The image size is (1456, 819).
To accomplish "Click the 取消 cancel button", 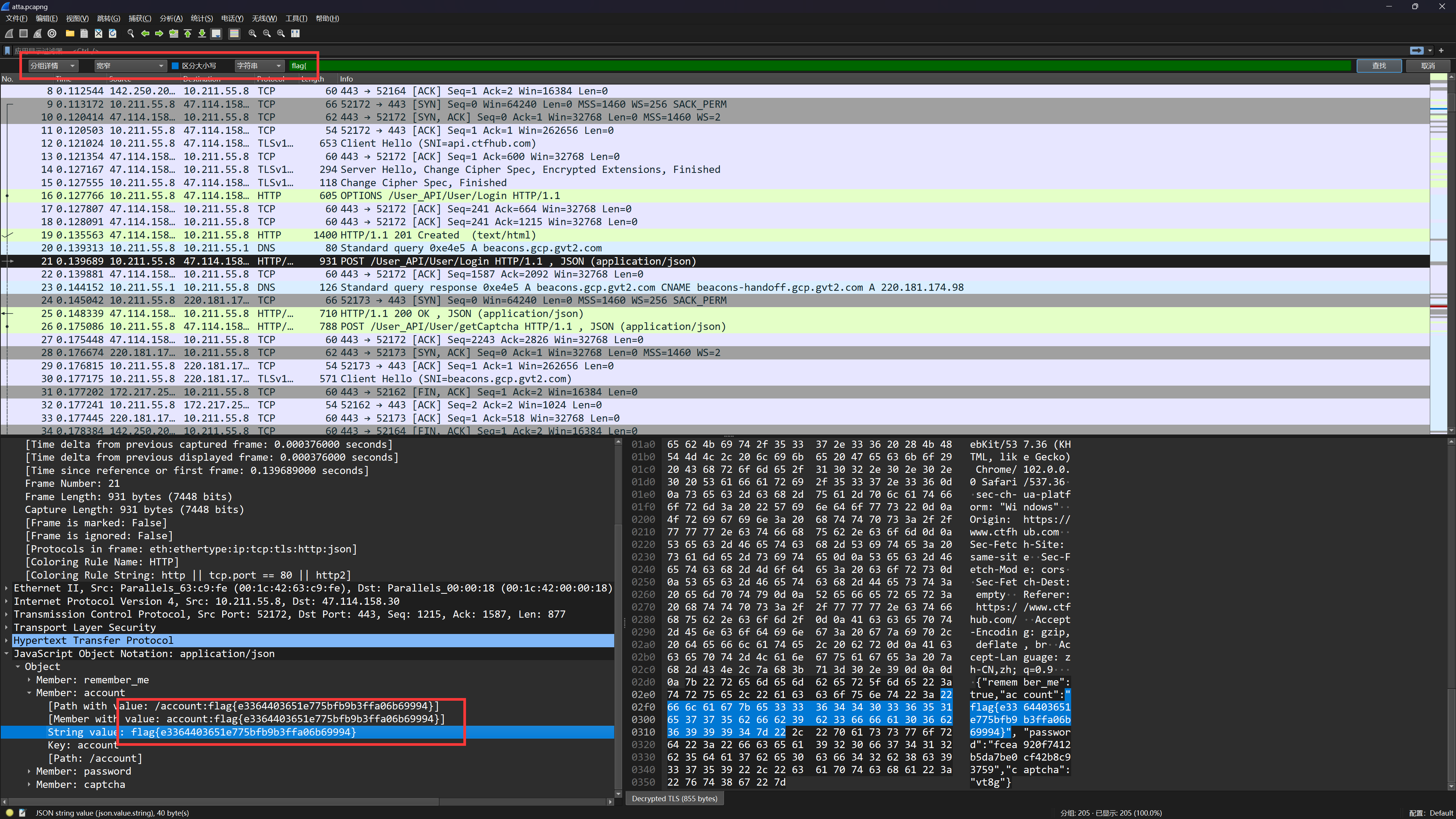I will [x=1428, y=66].
